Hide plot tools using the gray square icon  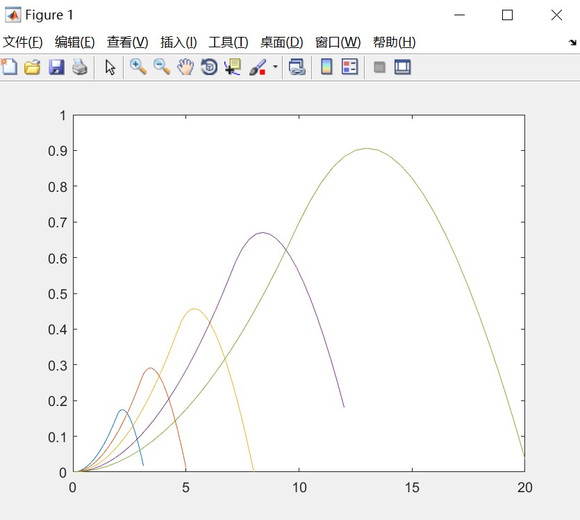380,67
